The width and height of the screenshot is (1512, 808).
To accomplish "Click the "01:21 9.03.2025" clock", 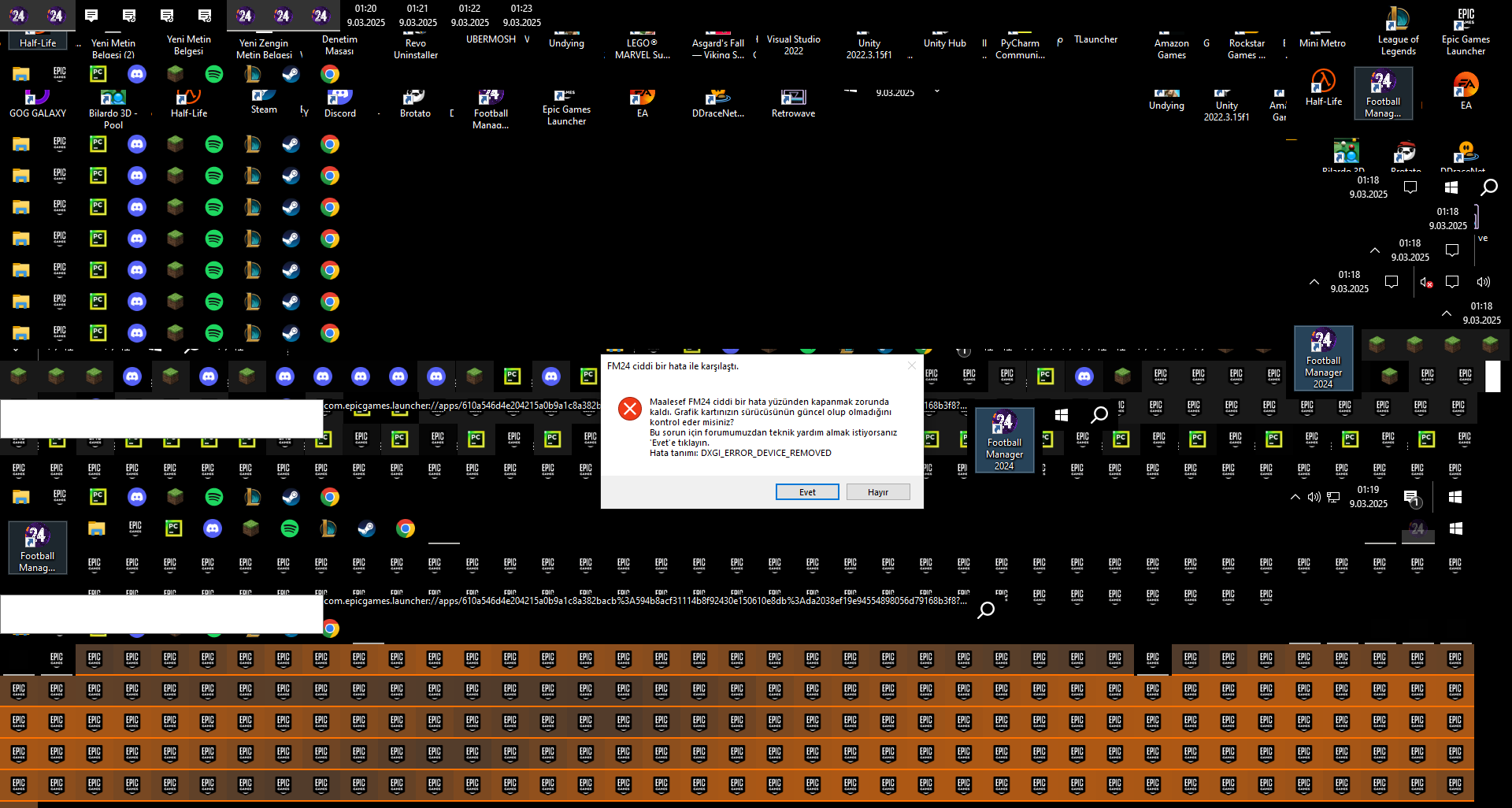I will point(418,16).
